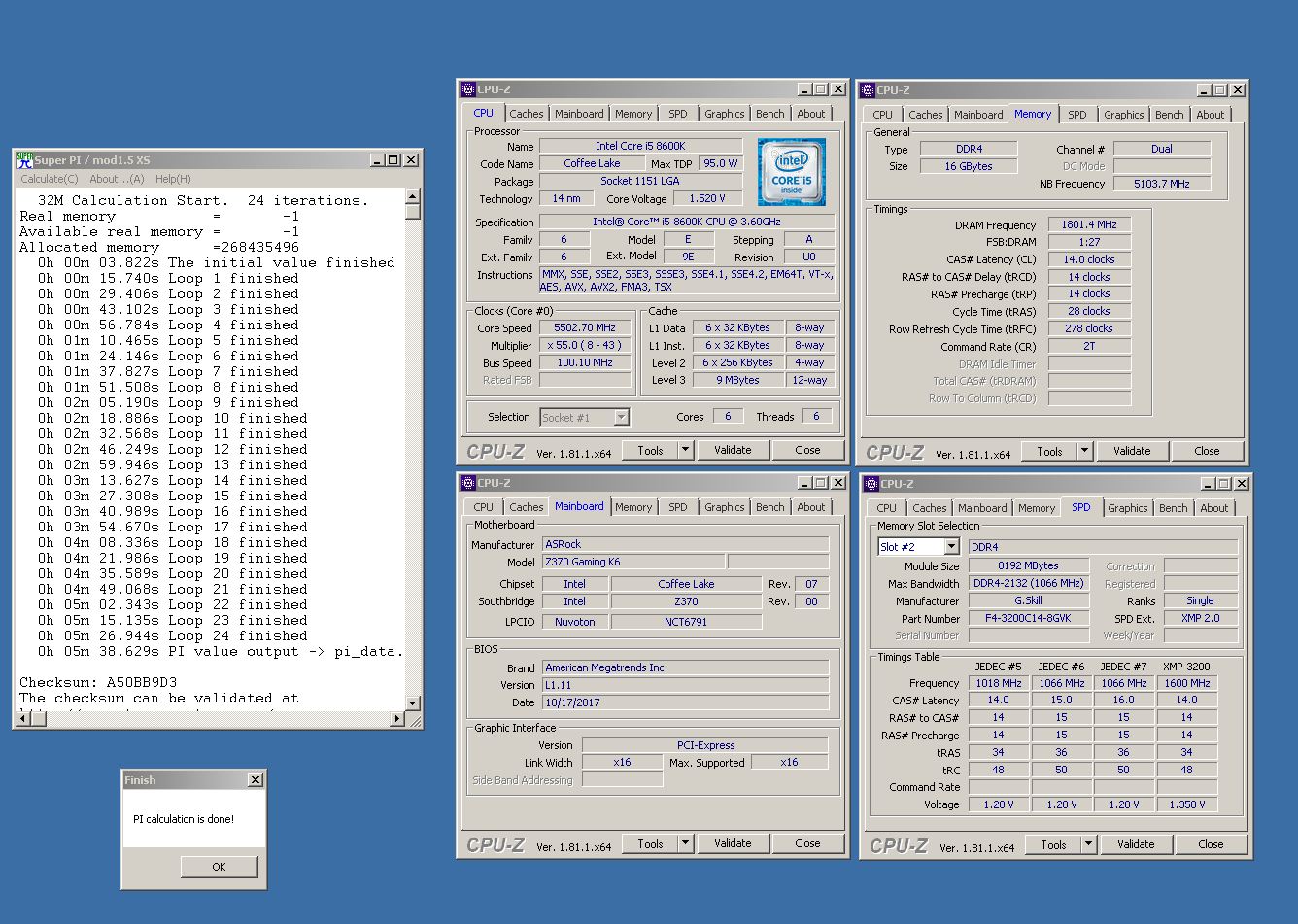Click Close button in Mainboard window
Viewport: 1298px width, 924px height.
tap(807, 843)
